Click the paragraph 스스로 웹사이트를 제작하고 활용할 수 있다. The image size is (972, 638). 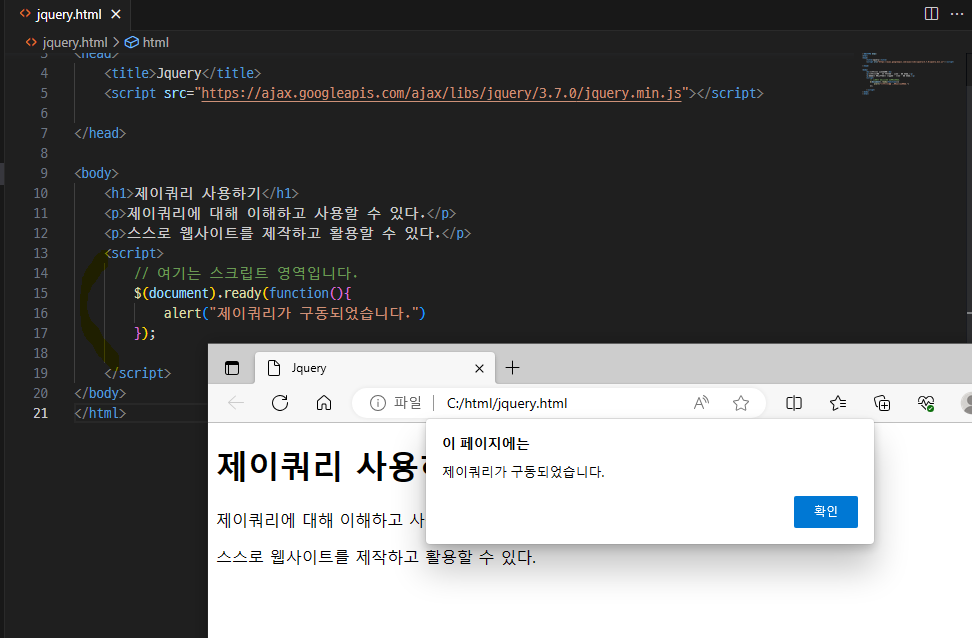(376, 557)
